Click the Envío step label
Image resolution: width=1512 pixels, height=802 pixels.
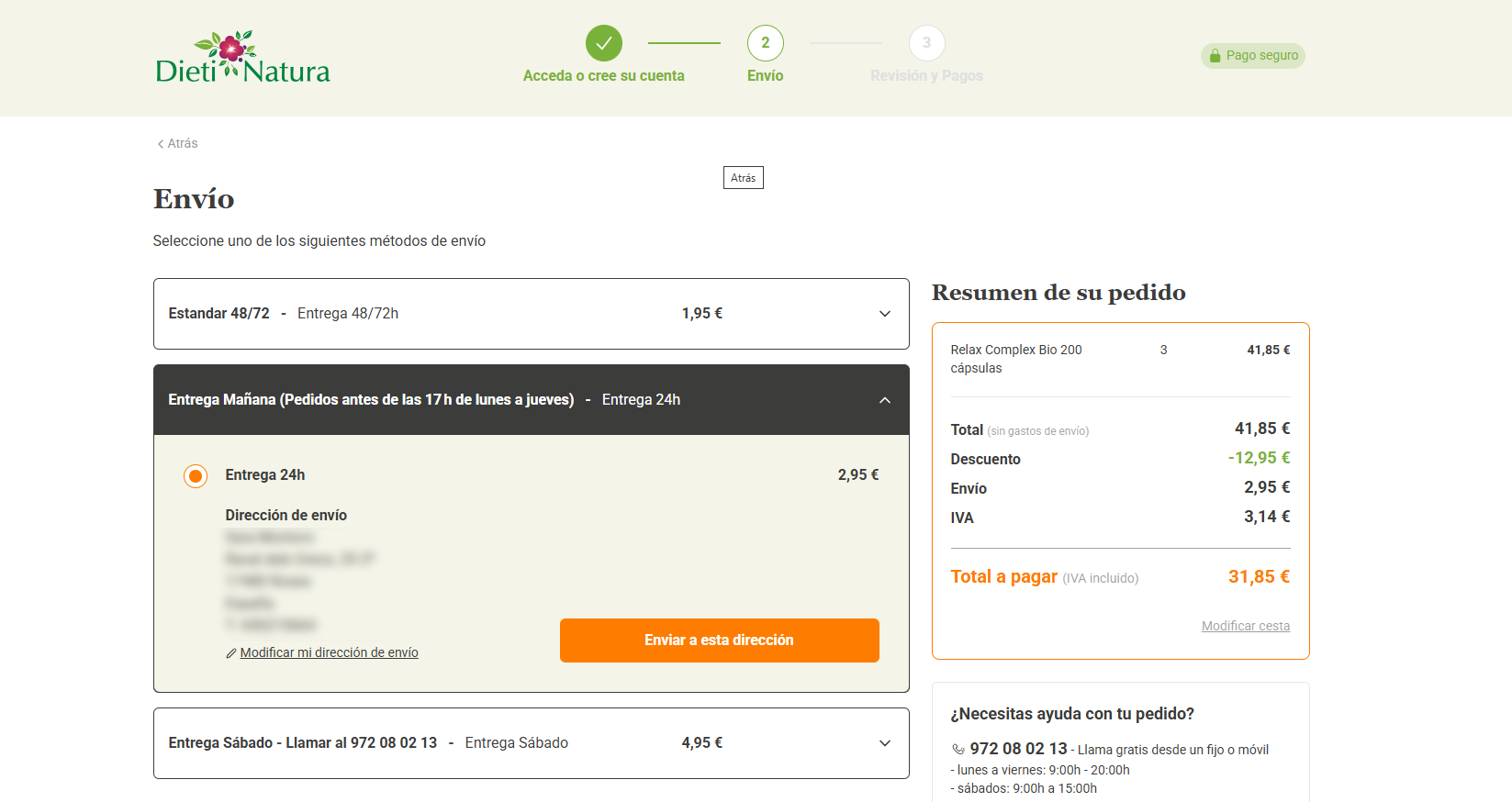point(765,76)
